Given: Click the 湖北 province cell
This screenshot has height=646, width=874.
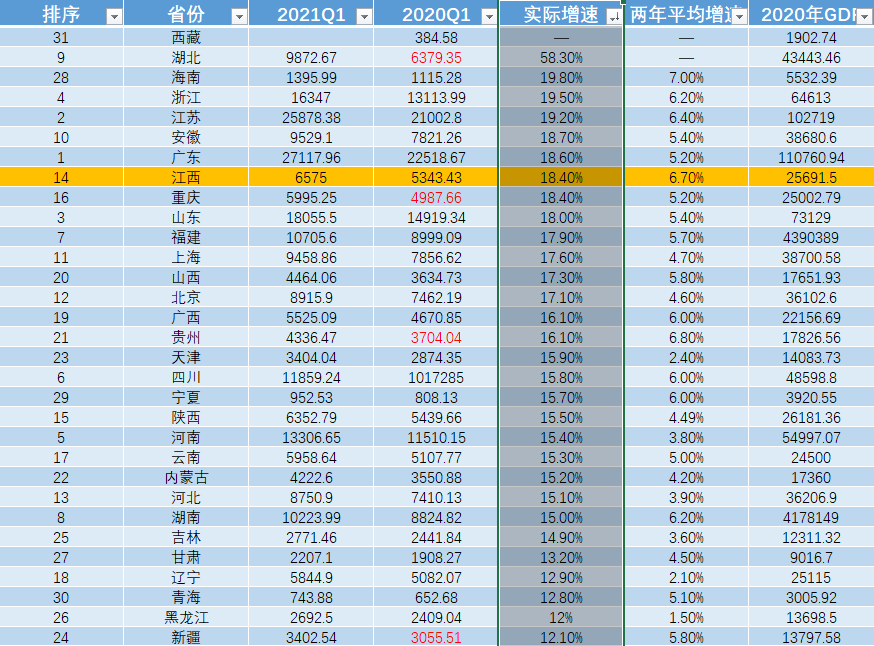Looking at the screenshot, I should pyautogui.click(x=186, y=57).
